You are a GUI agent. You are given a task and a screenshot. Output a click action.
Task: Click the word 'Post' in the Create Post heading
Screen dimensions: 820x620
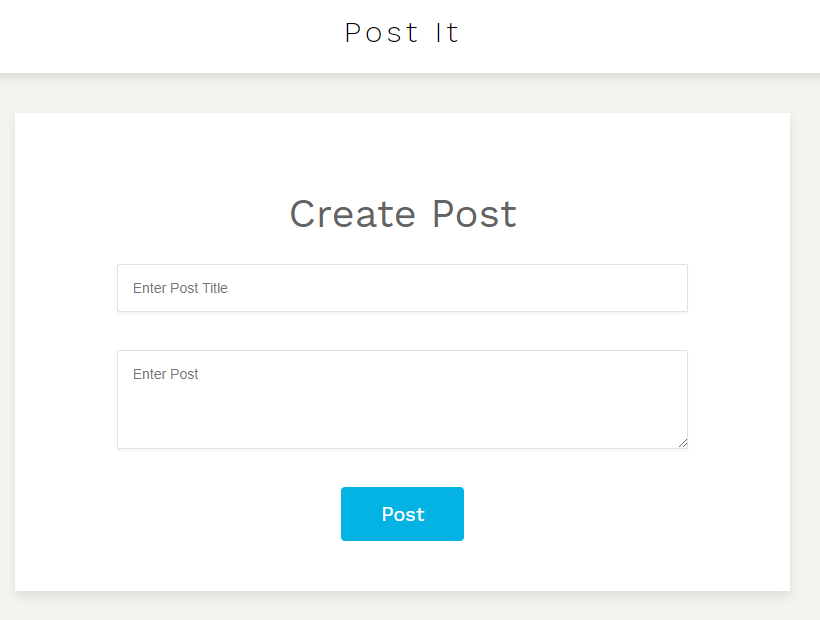click(474, 214)
